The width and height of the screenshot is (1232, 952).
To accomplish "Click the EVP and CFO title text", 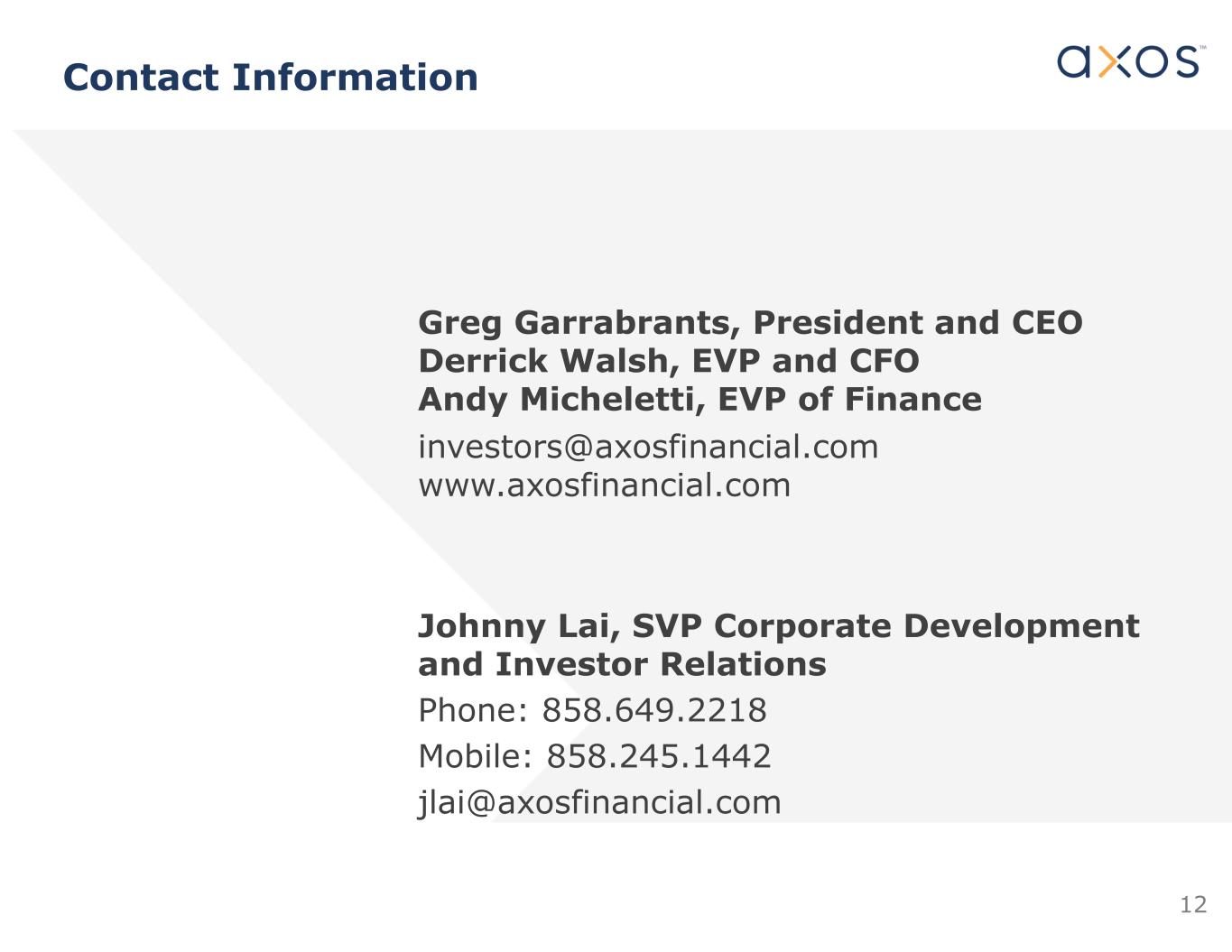I will [805, 361].
